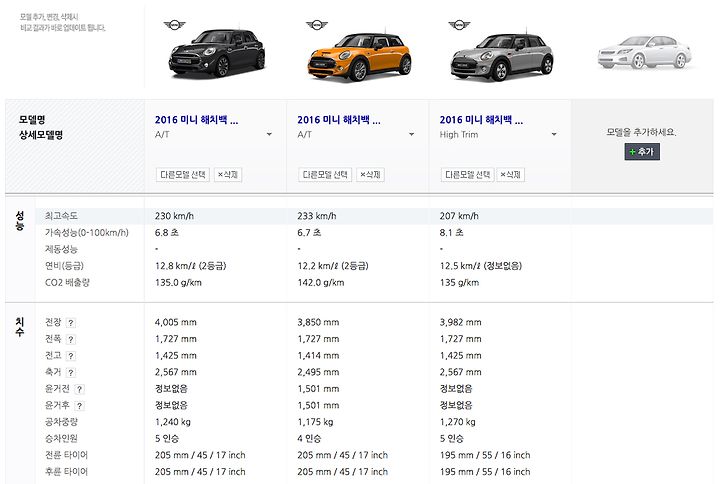Screen dimensions: 720x484
Task: Click the MINI logo above the black car
Action: click(174, 25)
